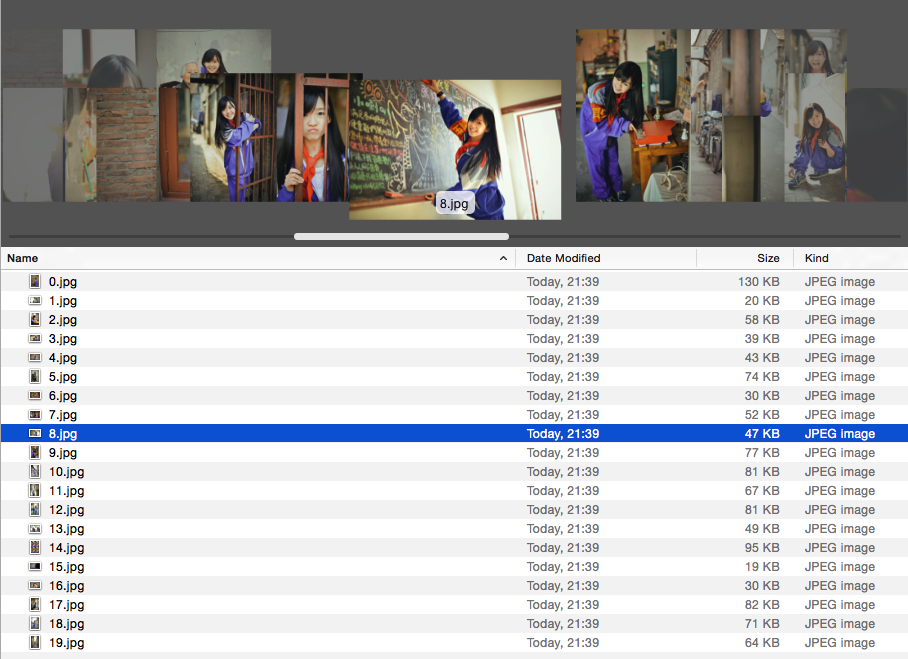Click the 8.jpg file icon
The width and height of the screenshot is (908, 659).
pos(35,433)
